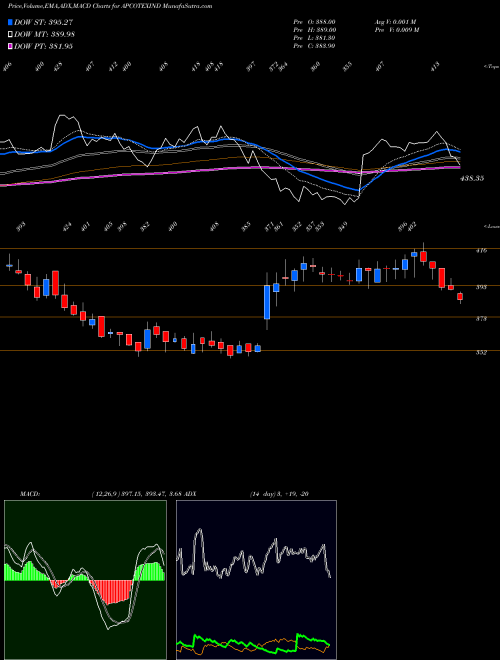
Task: Click the 438.35 price label beside EMA lines
Action: (472, 178)
